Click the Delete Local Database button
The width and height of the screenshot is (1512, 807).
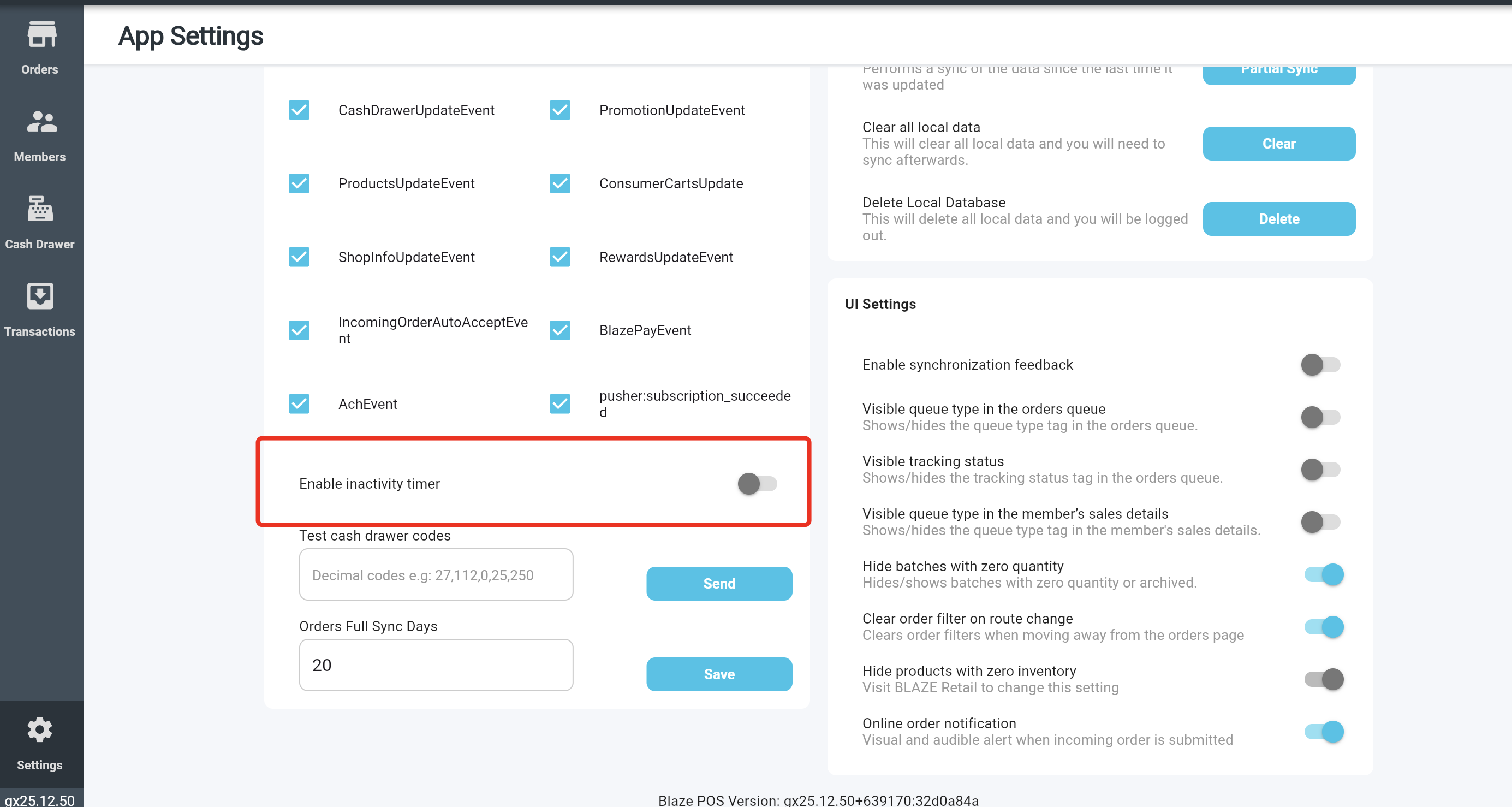pos(1278,219)
